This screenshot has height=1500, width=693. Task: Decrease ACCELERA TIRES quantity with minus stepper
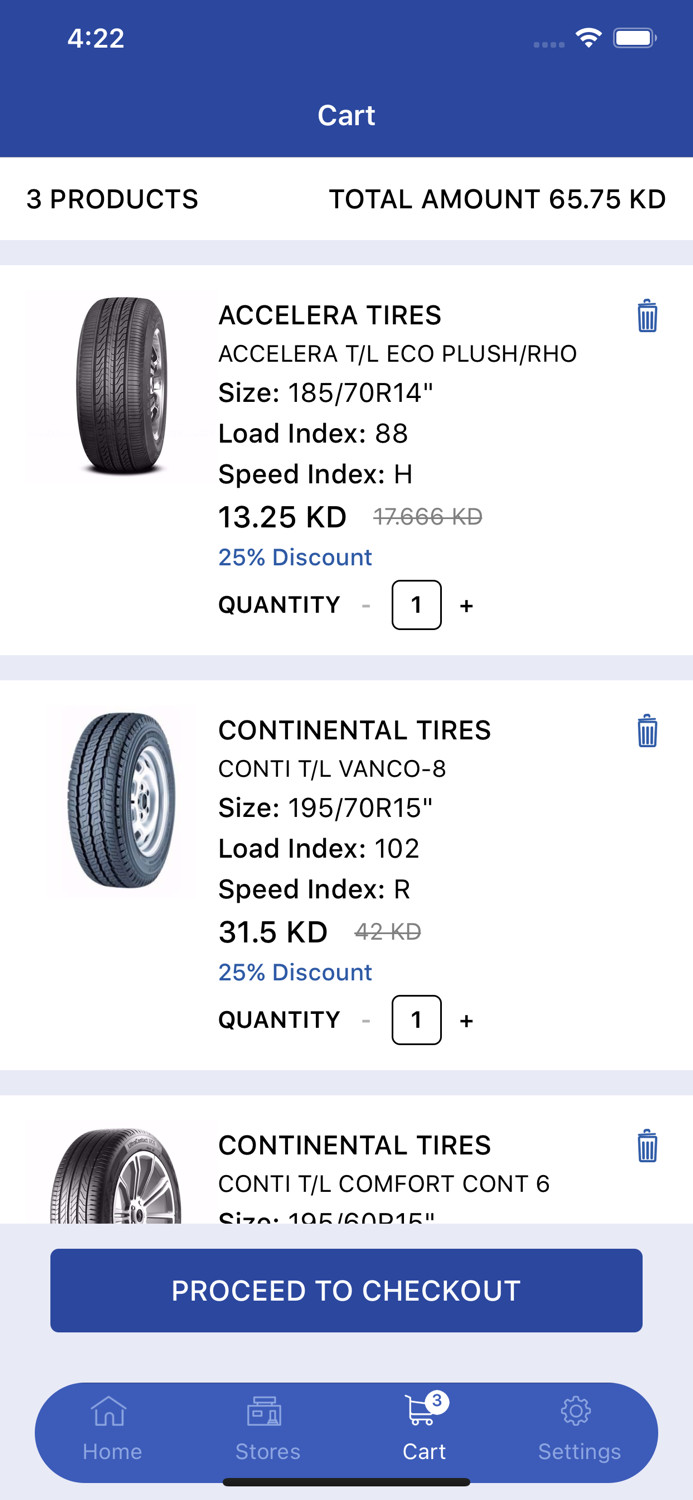[x=366, y=605]
